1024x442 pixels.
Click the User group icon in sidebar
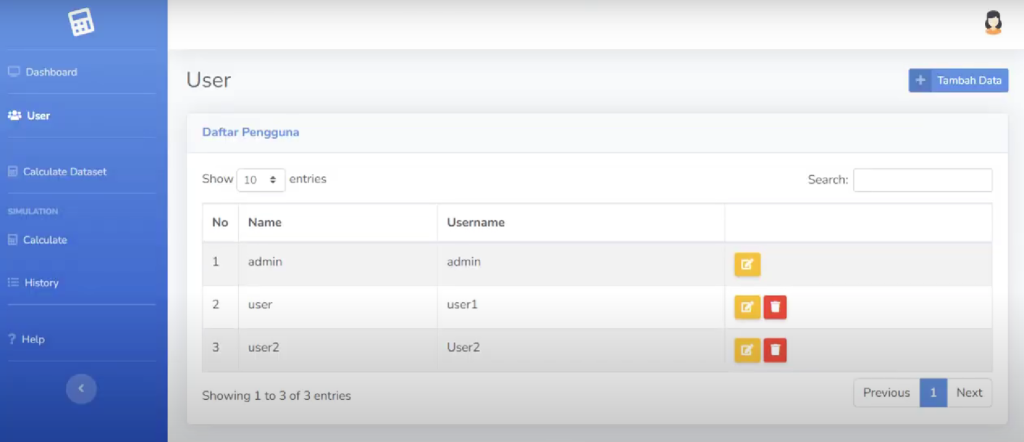click(14, 116)
